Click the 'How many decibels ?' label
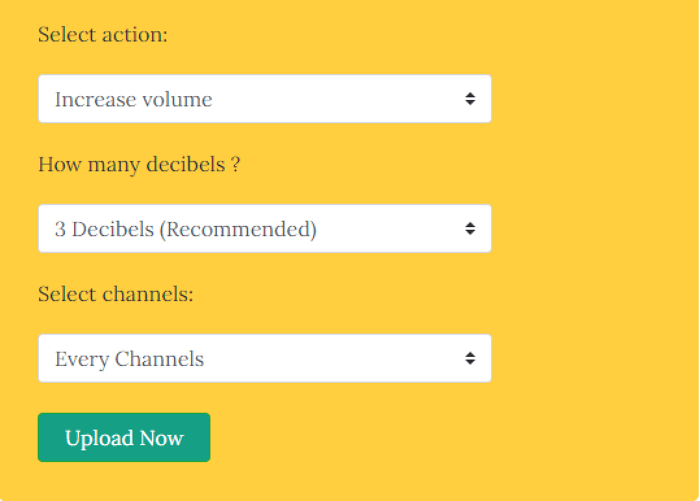700x501 pixels. pyautogui.click(x=139, y=164)
